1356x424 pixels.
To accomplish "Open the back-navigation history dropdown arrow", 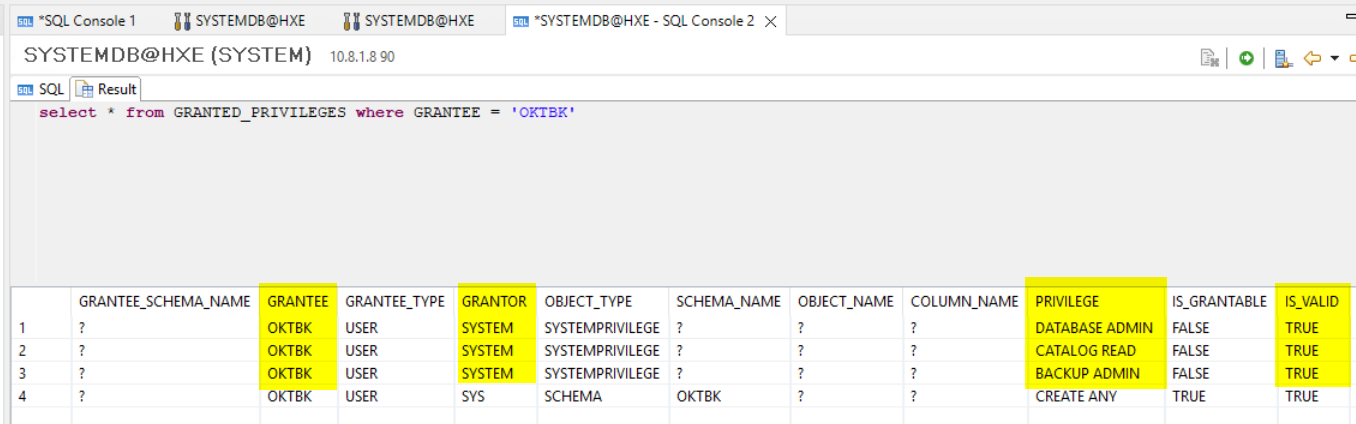I will click(1334, 58).
